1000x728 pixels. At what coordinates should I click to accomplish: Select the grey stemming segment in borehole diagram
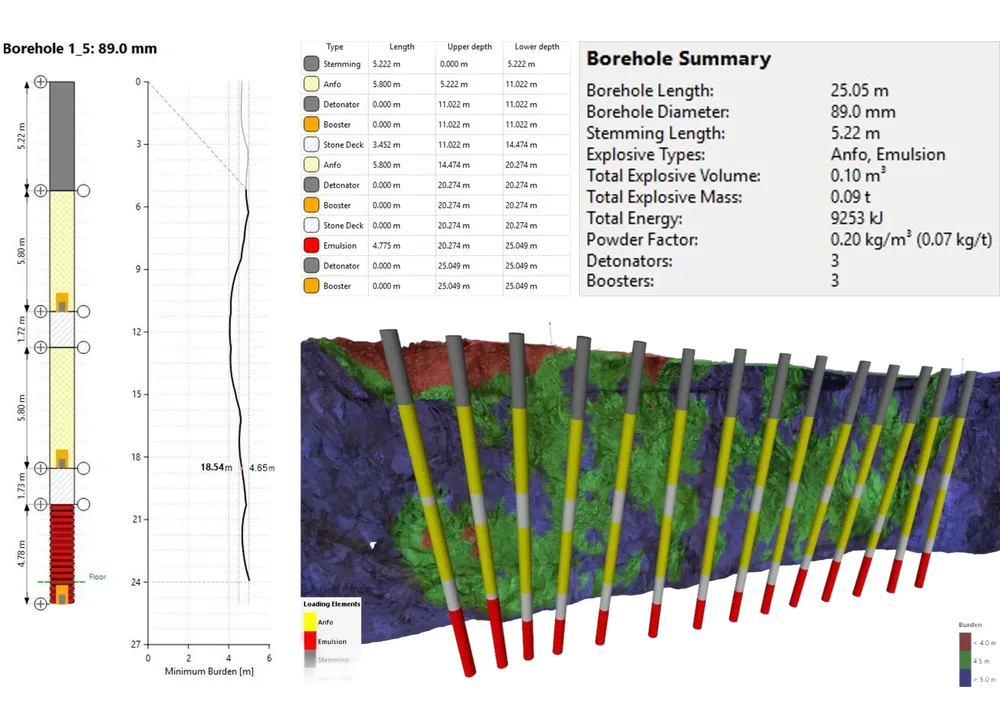click(x=62, y=136)
